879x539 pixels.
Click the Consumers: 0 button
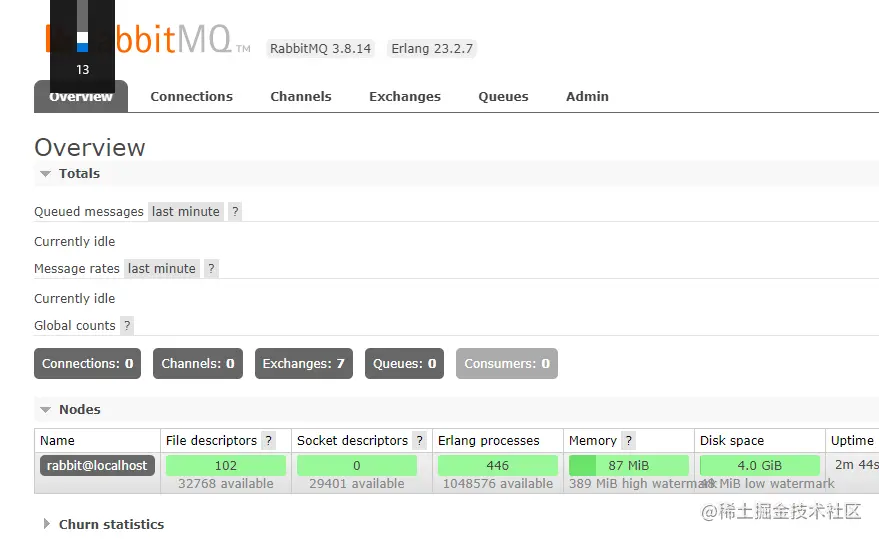click(507, 363)
